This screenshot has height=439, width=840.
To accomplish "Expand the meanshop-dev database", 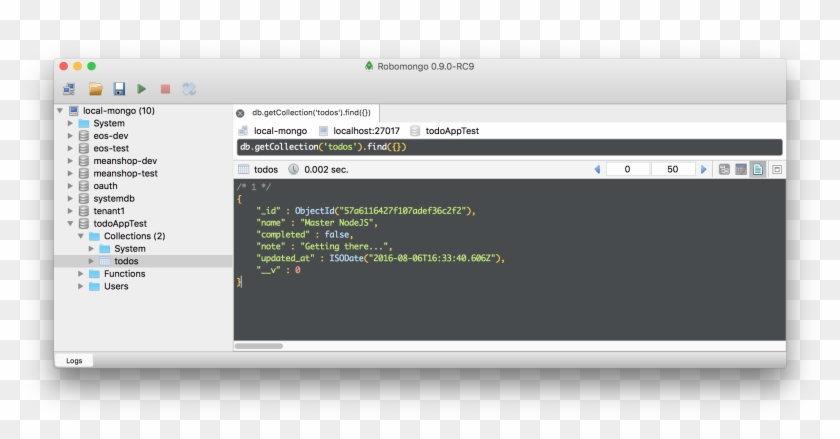I will pos(70,161).
